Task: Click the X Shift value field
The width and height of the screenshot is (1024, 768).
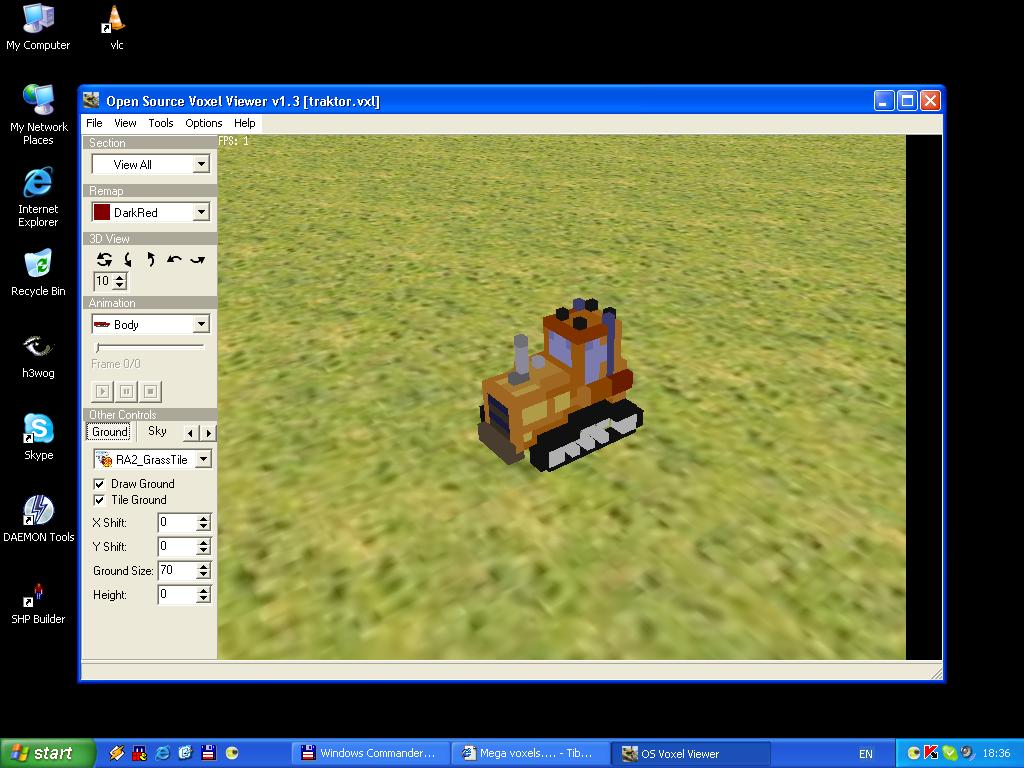Action: coord(177,522)
